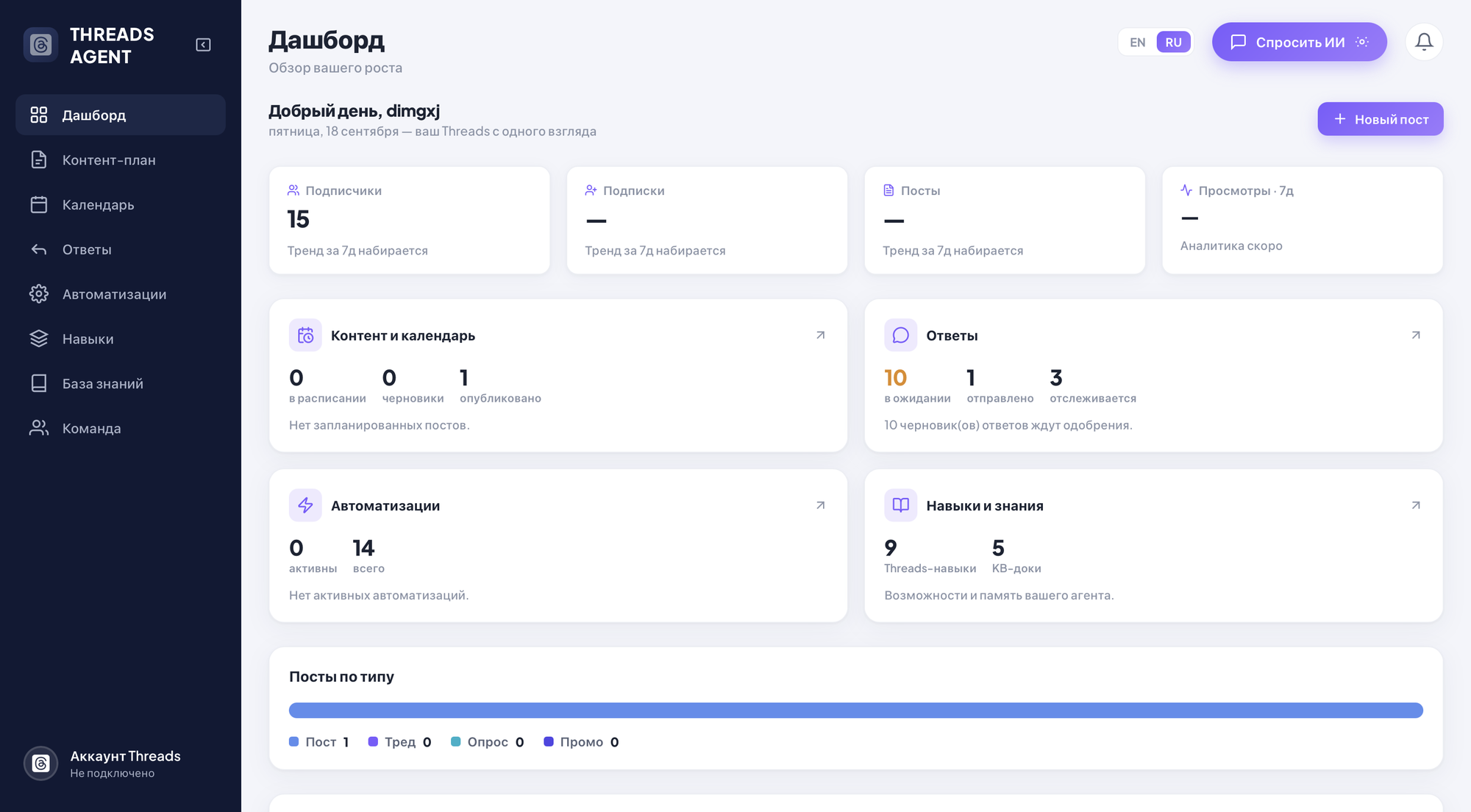Click the 10 в ожидании counter
The image size is (1471, 812).
coord(917,386)
